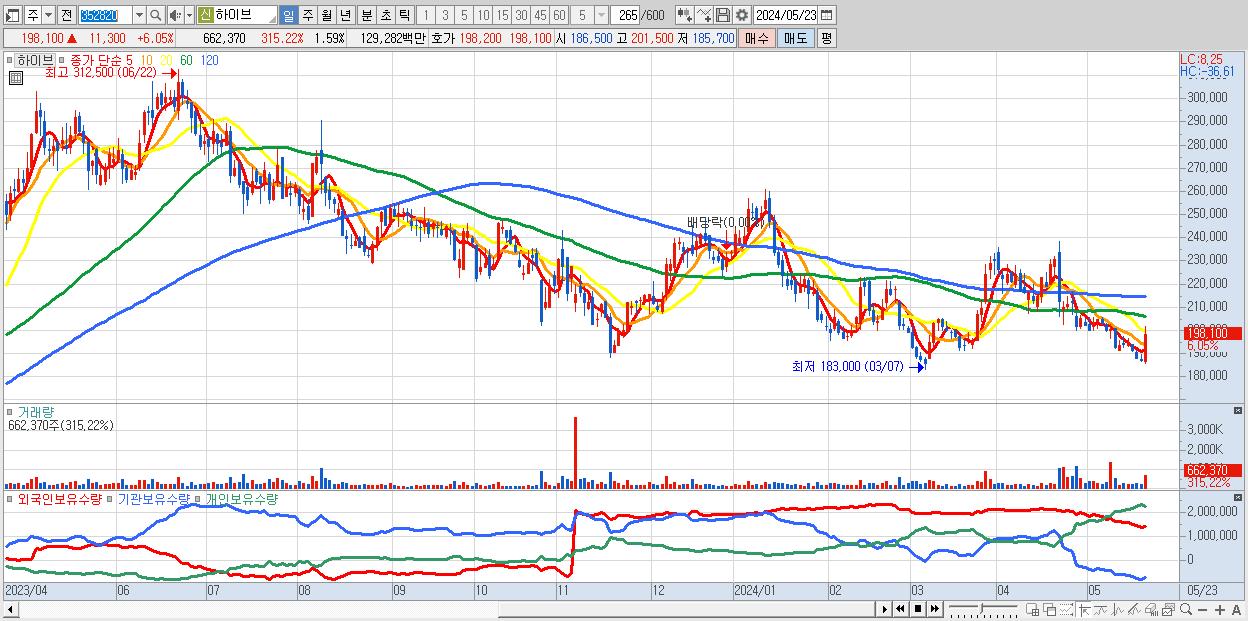Choose the 60 interval button
The image size is (1248, 621).
tap(559, 15)
